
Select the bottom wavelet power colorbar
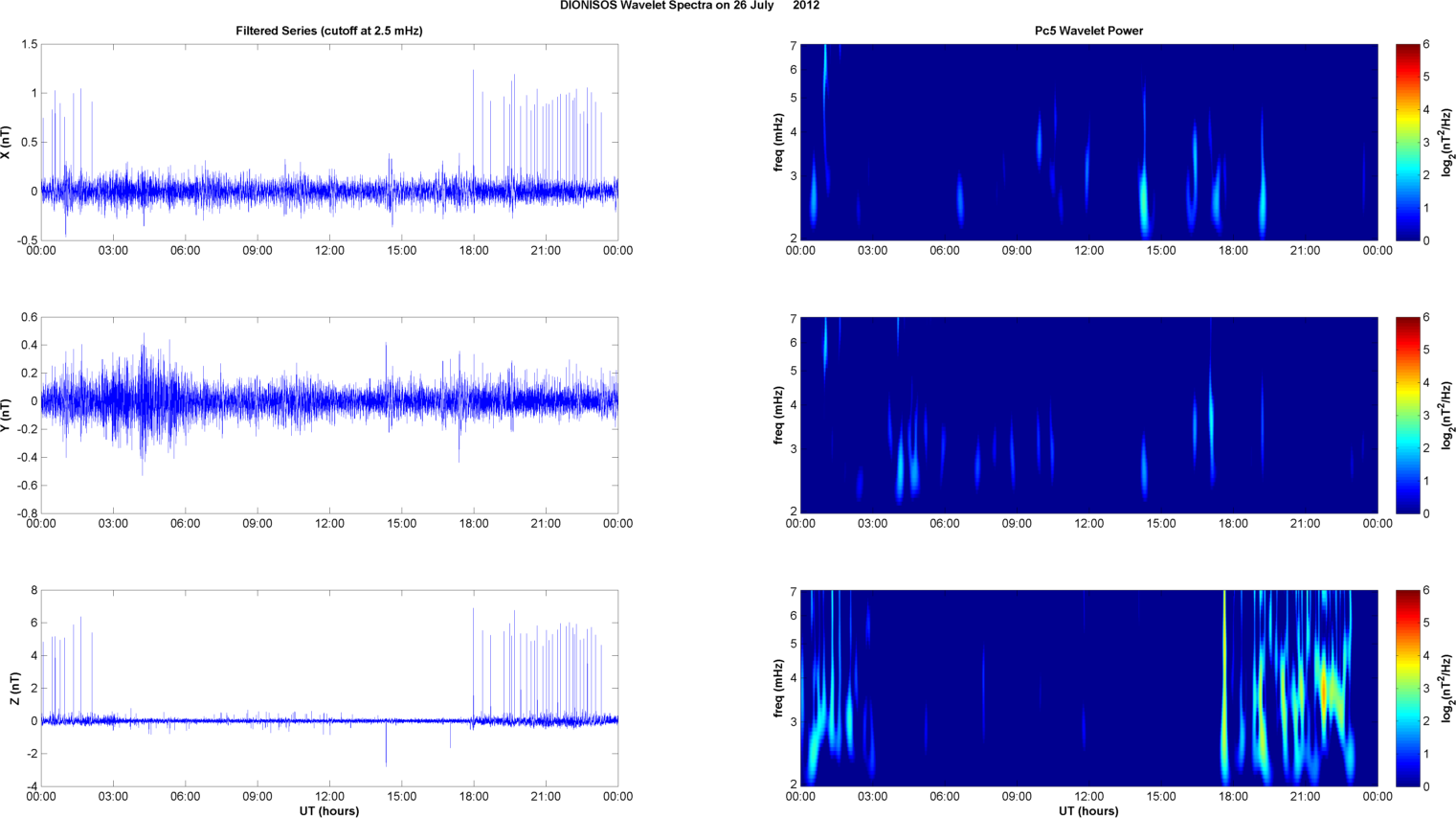click(1407, 688)
